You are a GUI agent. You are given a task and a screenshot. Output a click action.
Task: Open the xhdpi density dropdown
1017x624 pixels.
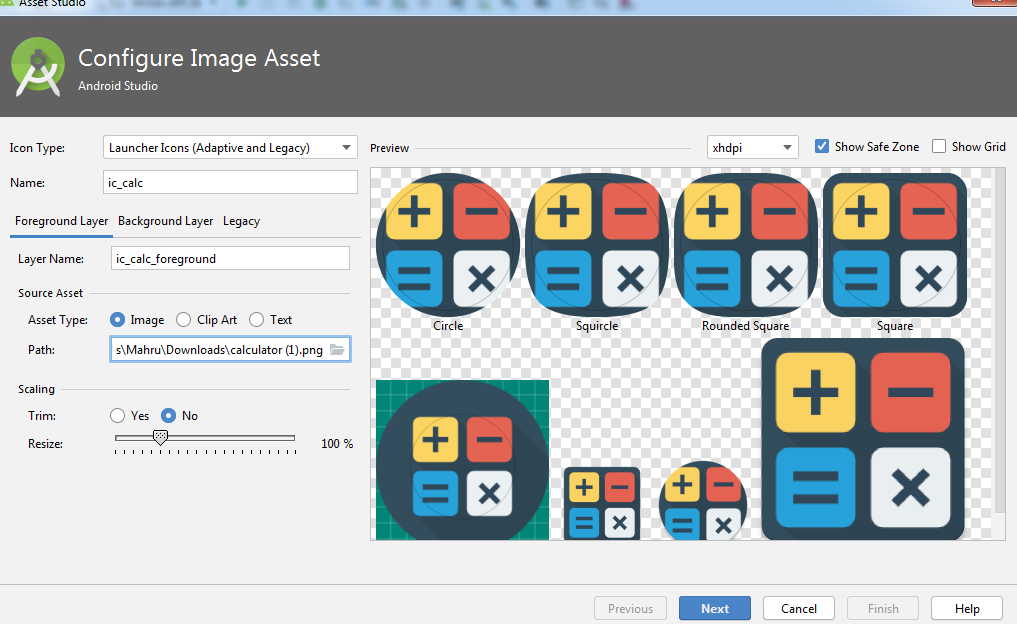click(752, 148)
